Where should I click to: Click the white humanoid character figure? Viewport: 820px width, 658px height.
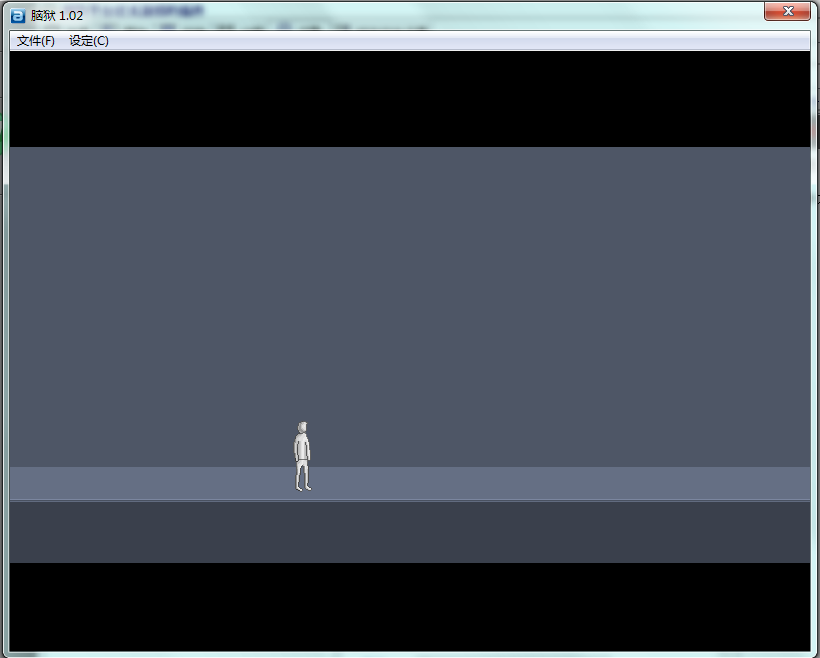click(x=302, y=456)
